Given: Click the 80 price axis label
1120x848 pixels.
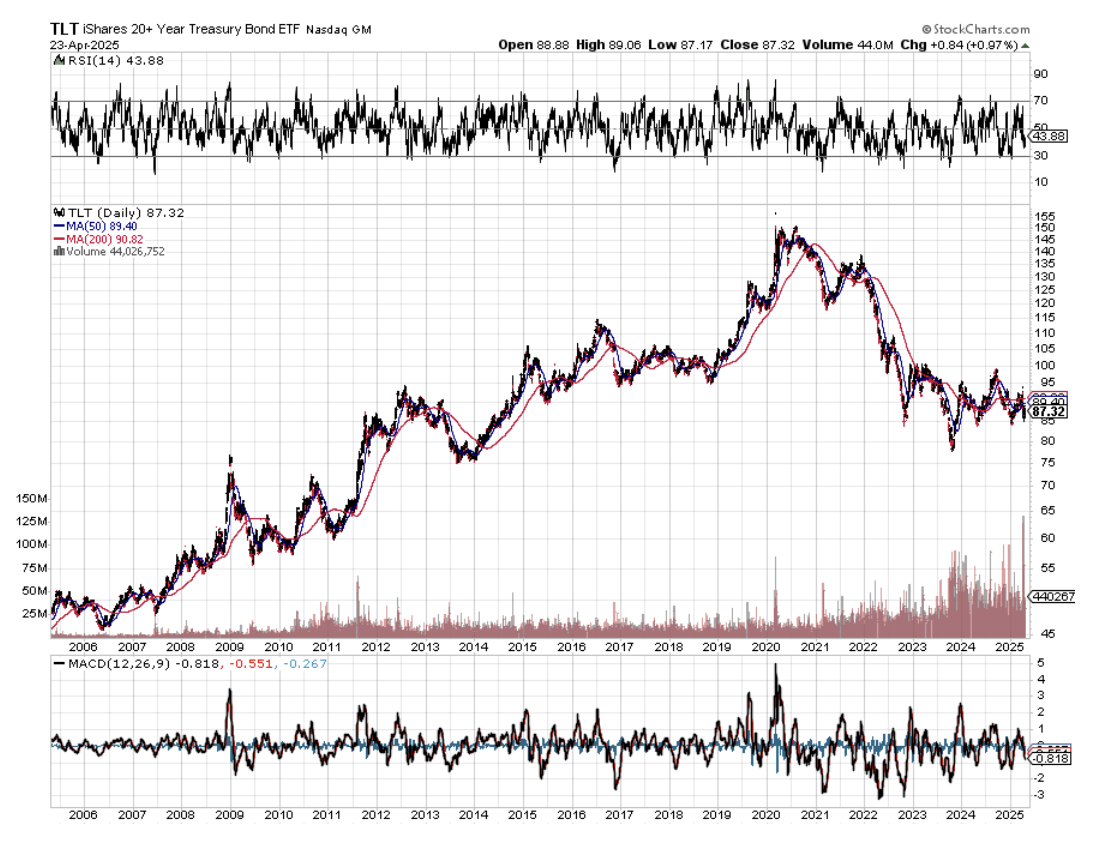Looking at the screenshot, I should (1048, 441).
